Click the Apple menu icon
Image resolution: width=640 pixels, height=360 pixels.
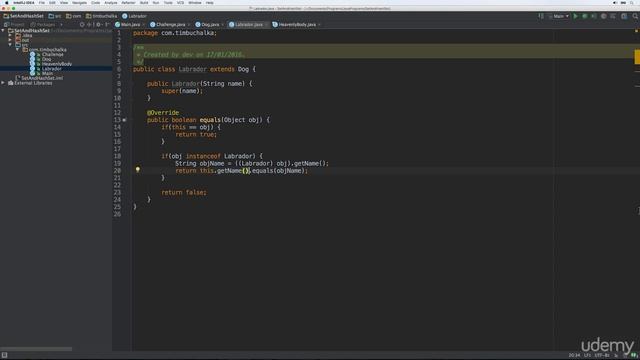pos(6,2)
